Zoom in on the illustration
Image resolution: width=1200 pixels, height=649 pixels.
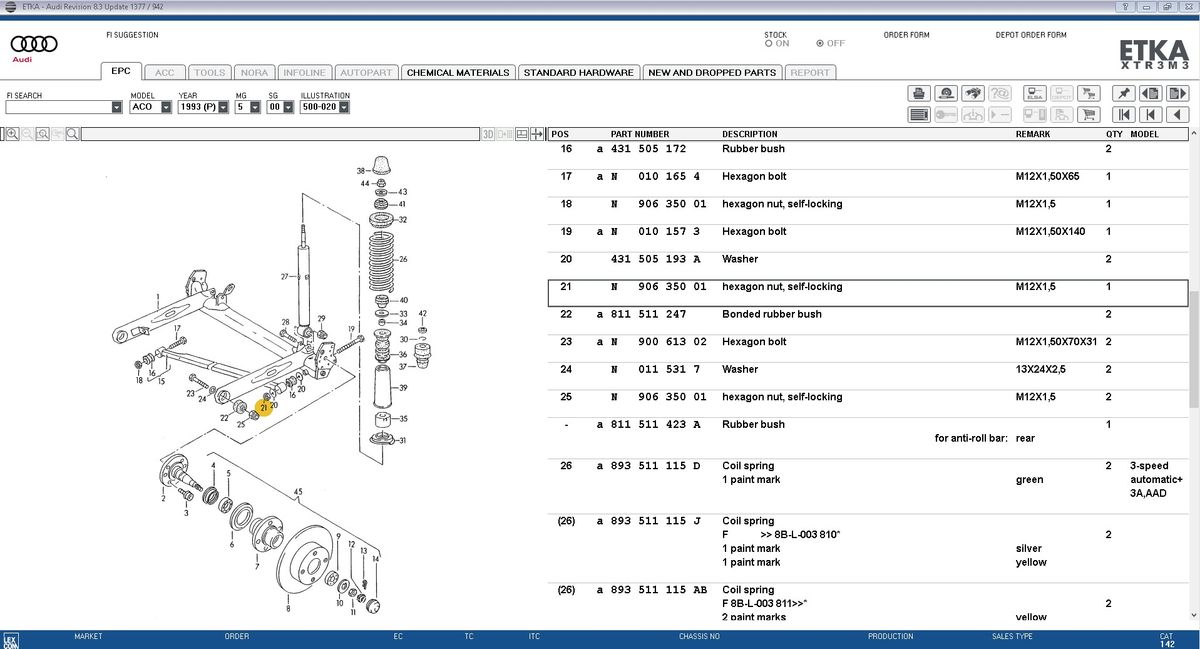(x=12, y=133)
